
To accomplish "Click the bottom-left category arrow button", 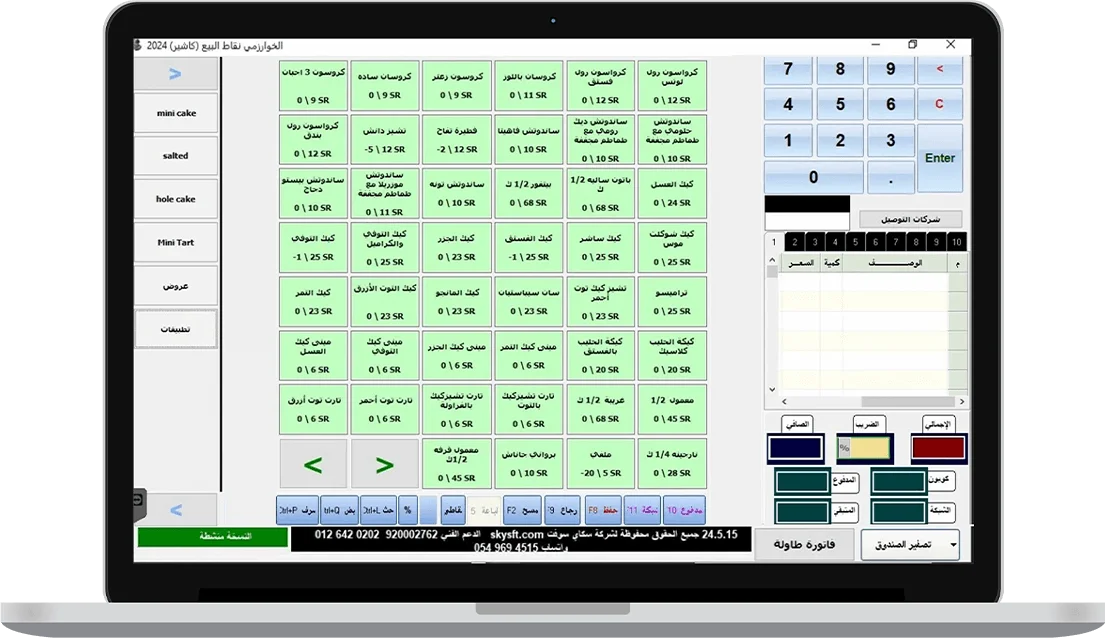I will pyautogui.click(x=176, y=510).
